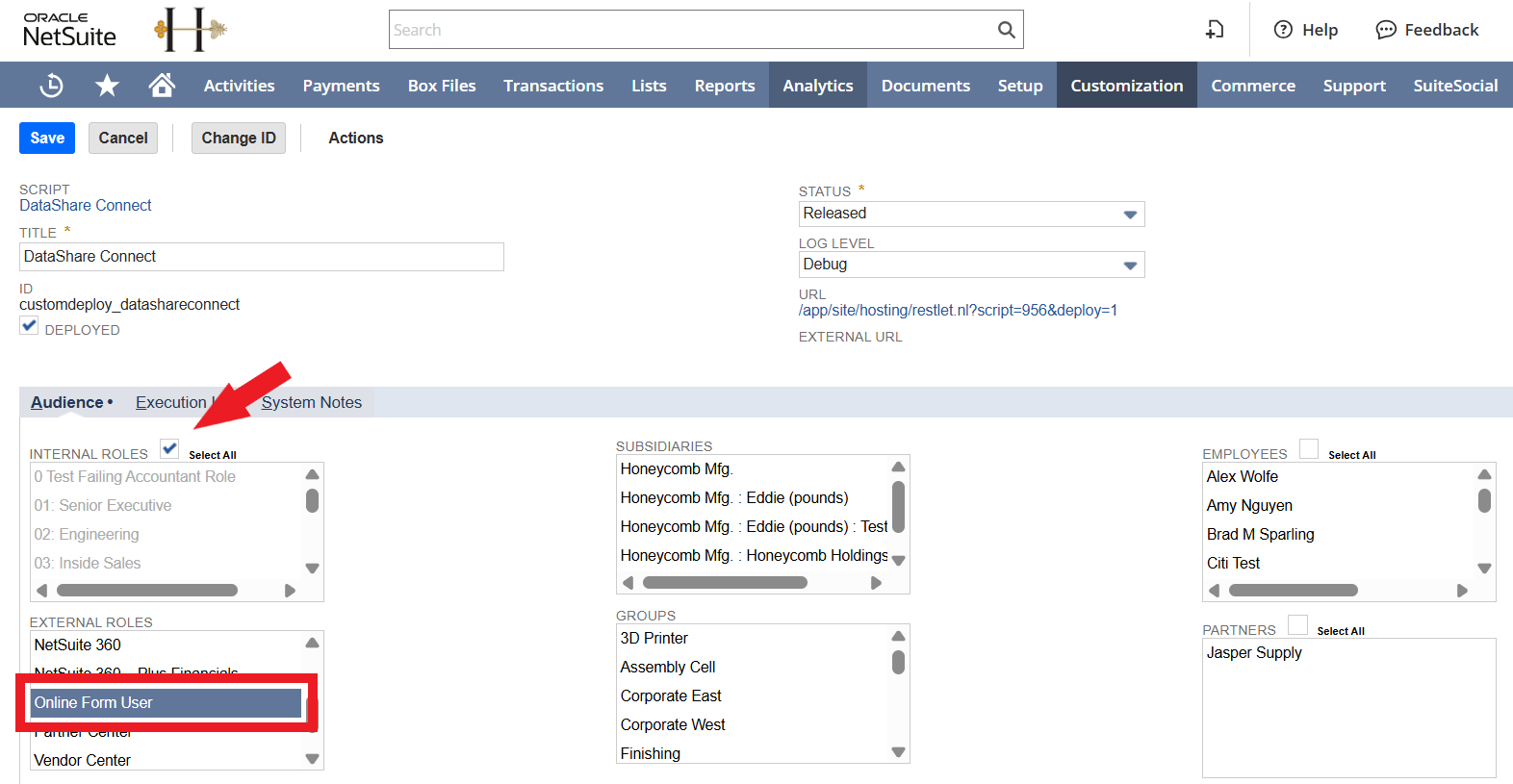Go to Home via house icon

[162, 85]
